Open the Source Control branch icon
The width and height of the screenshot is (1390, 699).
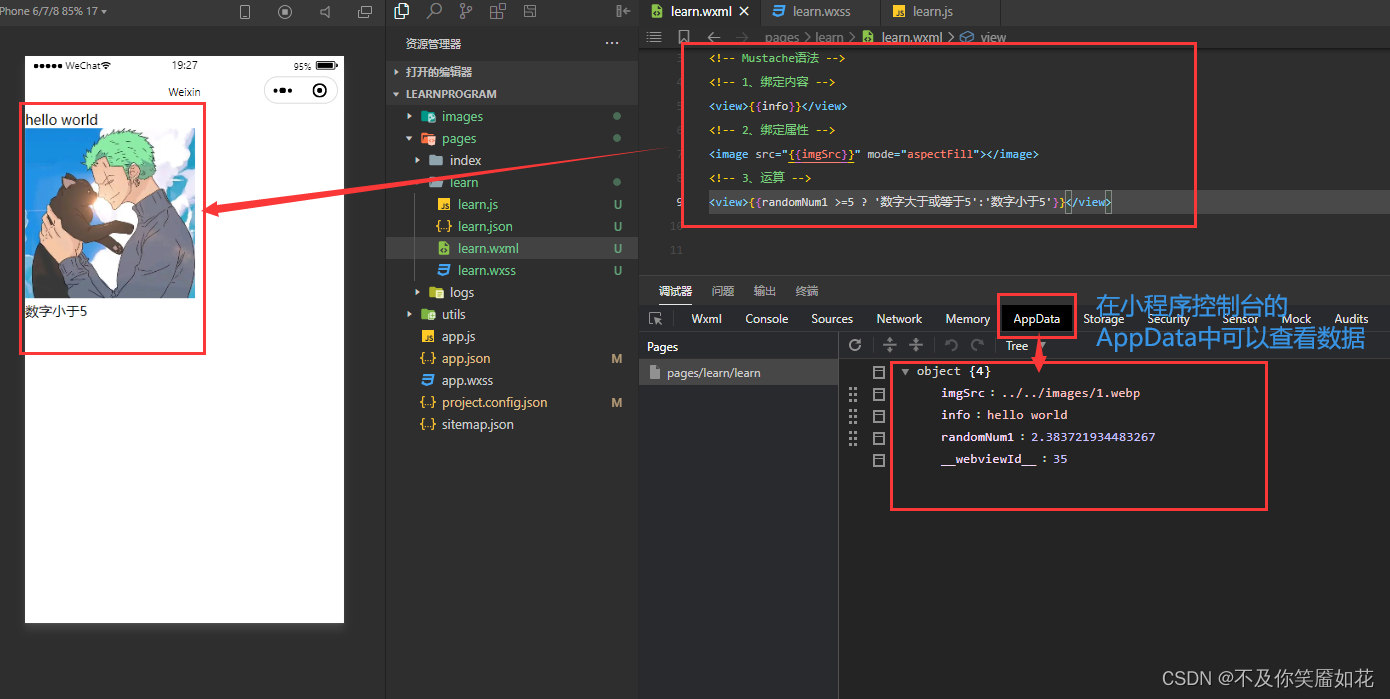coord(466,11)
